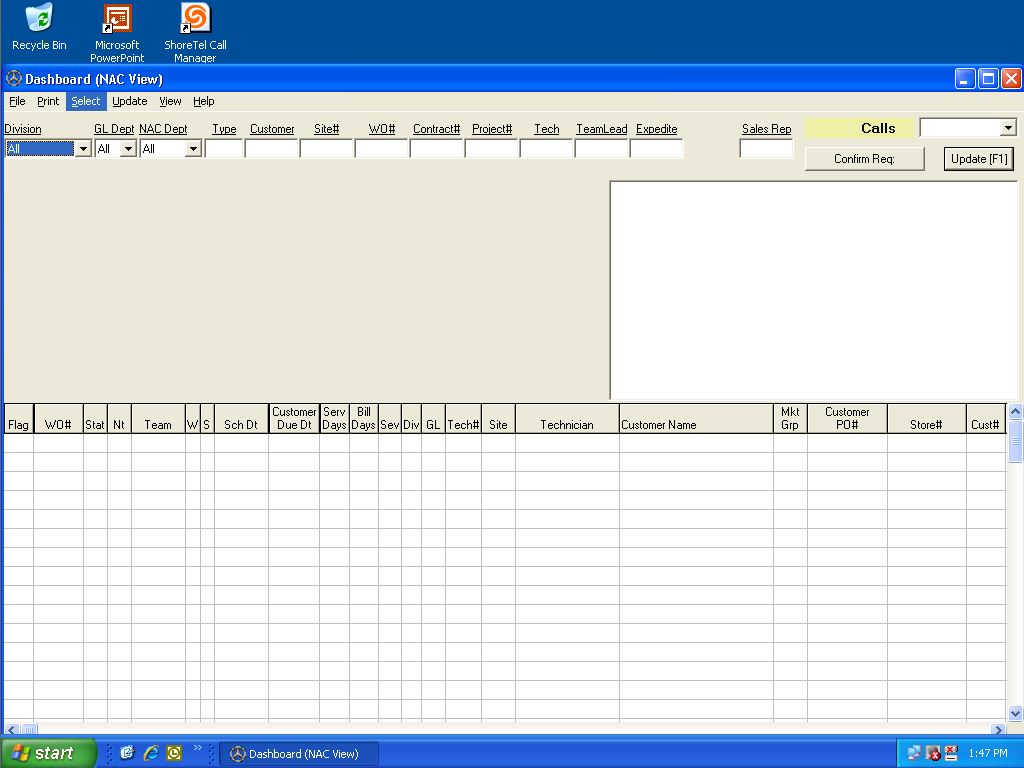Click the Contract# input field
The width and height of the screenshot is (1024, 768).
[436, 148]
